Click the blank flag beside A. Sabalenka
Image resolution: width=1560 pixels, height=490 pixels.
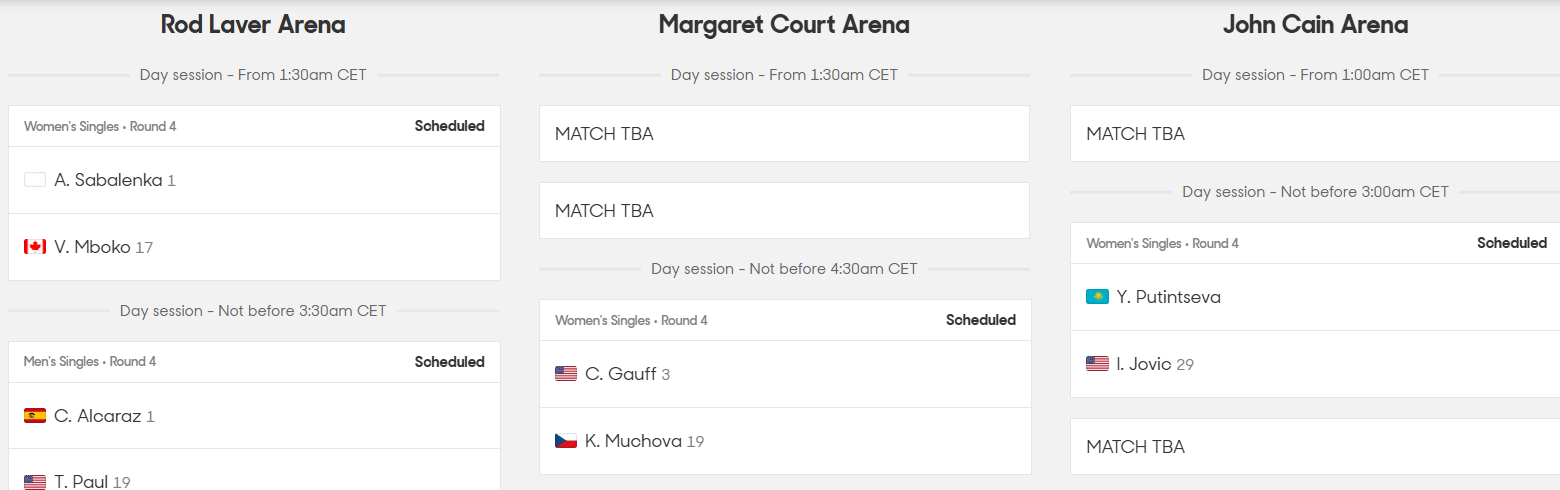(x=35, y=180)
